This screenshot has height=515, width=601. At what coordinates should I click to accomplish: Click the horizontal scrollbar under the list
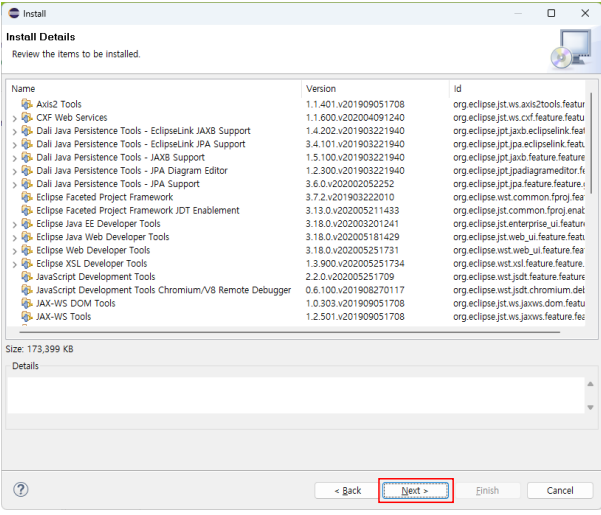pos(289,332)
